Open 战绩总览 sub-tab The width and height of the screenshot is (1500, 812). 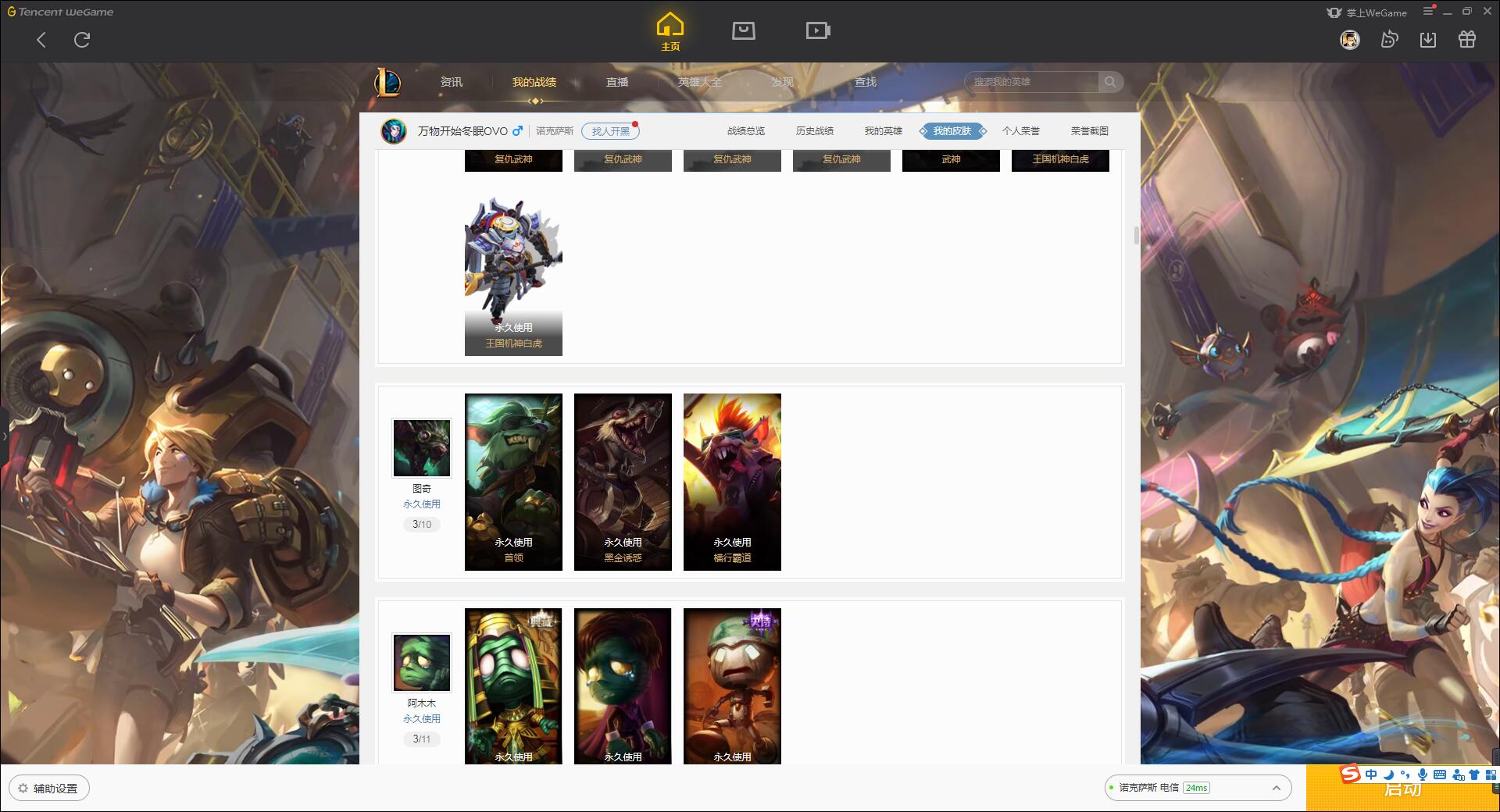[x=746, y=131]
